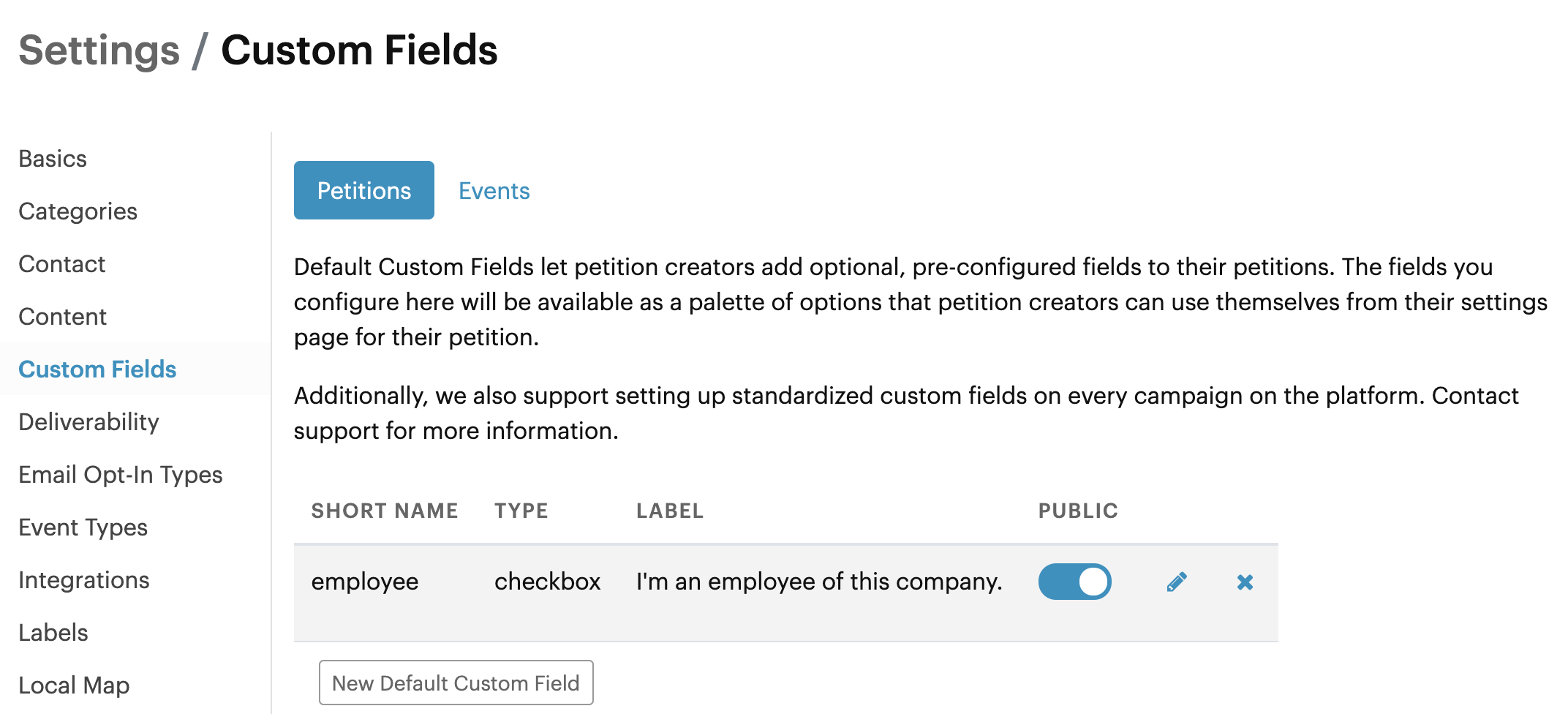Click the pencil edit icon for employee

click(1176, 582)
